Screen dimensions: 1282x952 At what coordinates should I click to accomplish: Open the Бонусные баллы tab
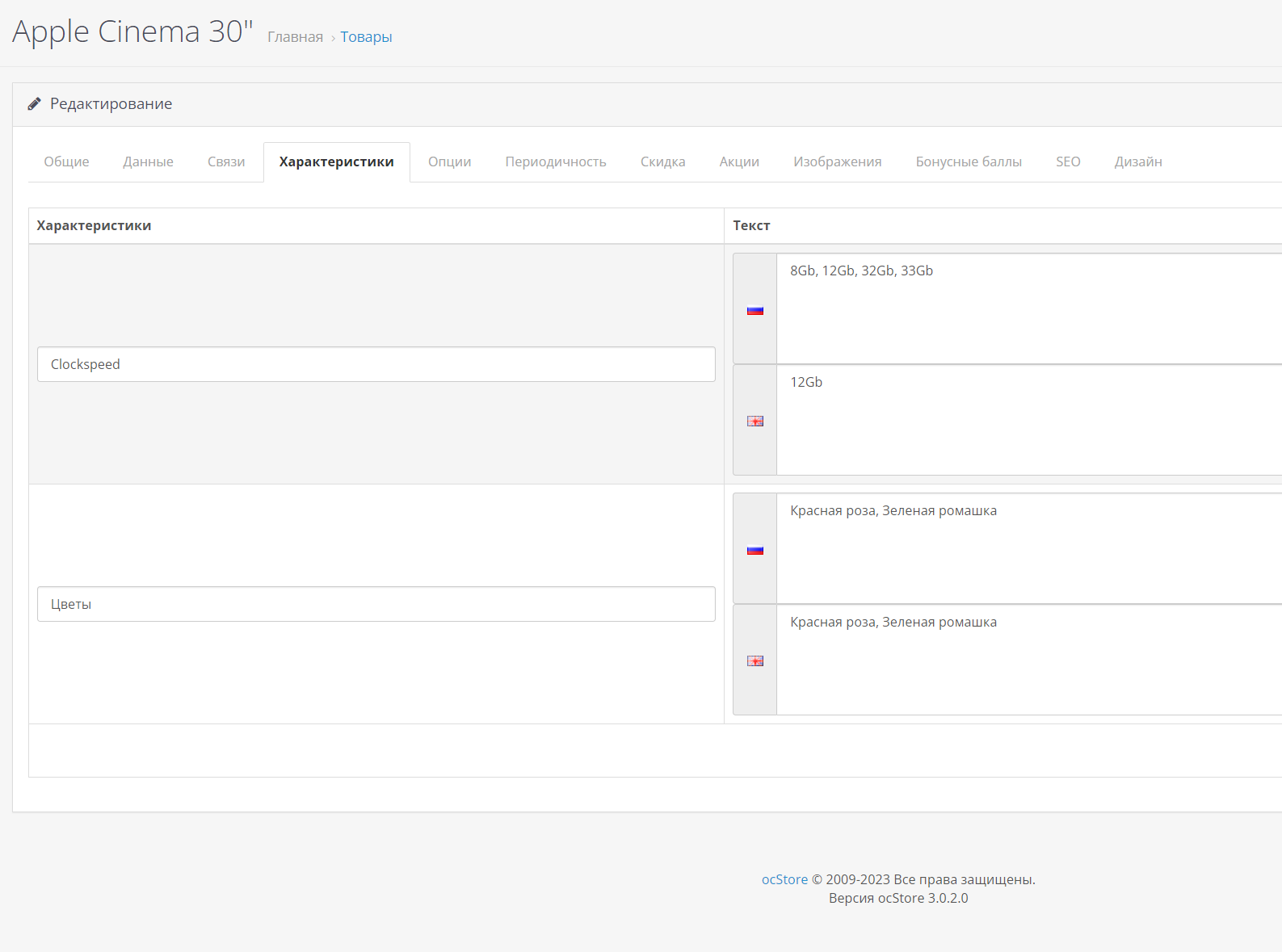[x=969, y=161]
